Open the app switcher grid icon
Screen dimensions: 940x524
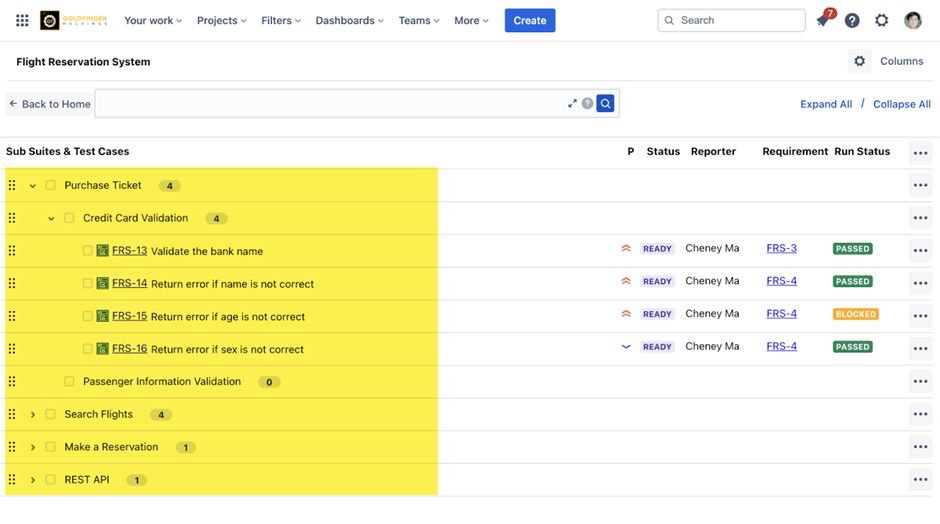22,21
